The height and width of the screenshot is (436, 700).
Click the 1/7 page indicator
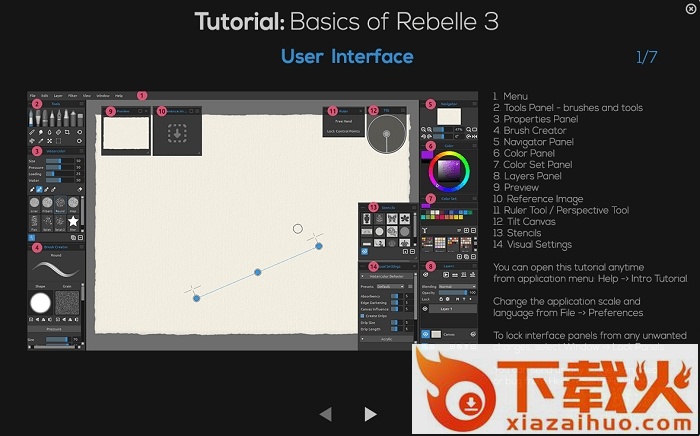tap(646, 57)
